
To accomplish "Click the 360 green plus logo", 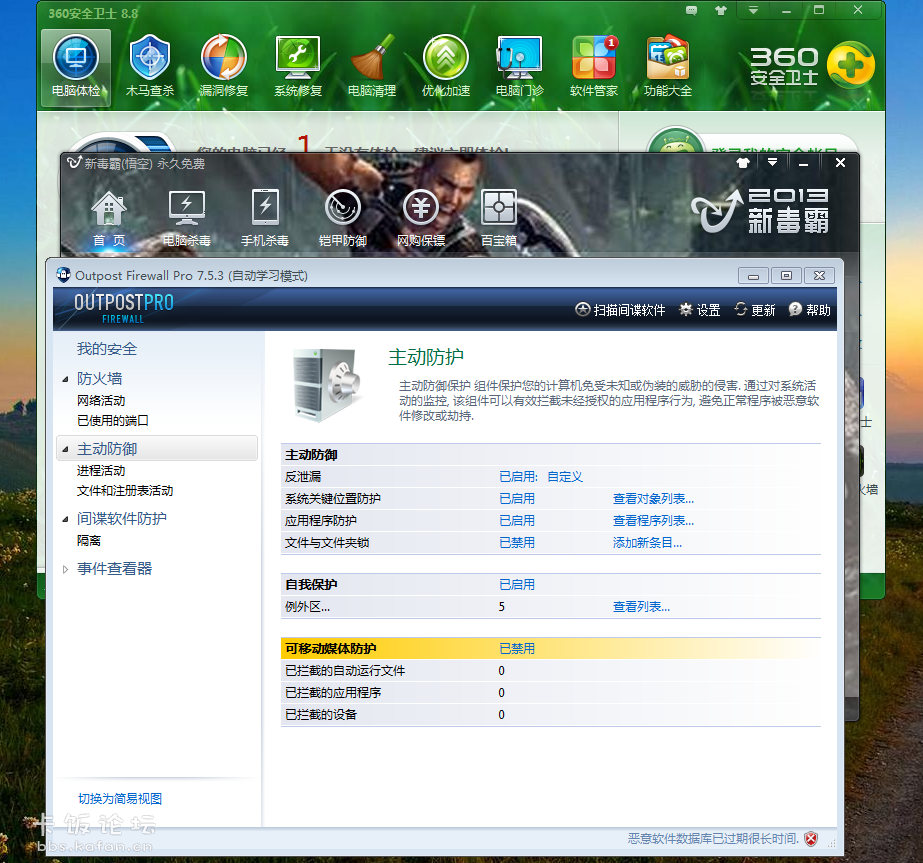I will coord(851,65).
